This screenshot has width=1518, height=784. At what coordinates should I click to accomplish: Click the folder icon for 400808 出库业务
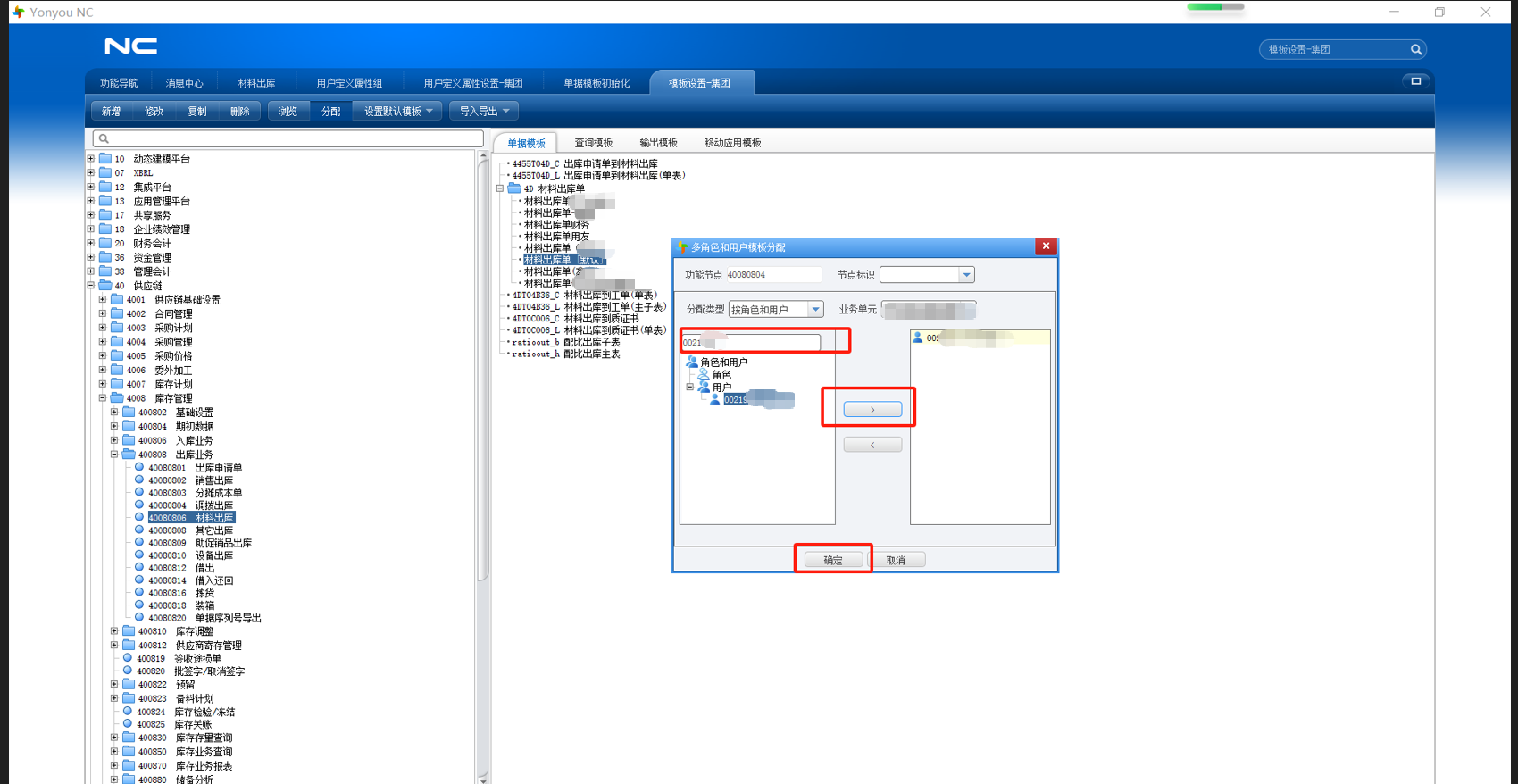129,455
